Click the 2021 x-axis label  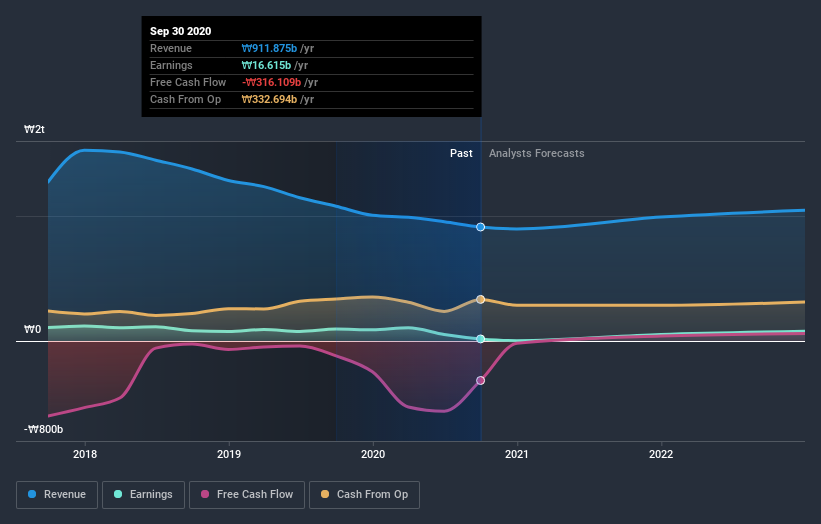pos(517,454)
